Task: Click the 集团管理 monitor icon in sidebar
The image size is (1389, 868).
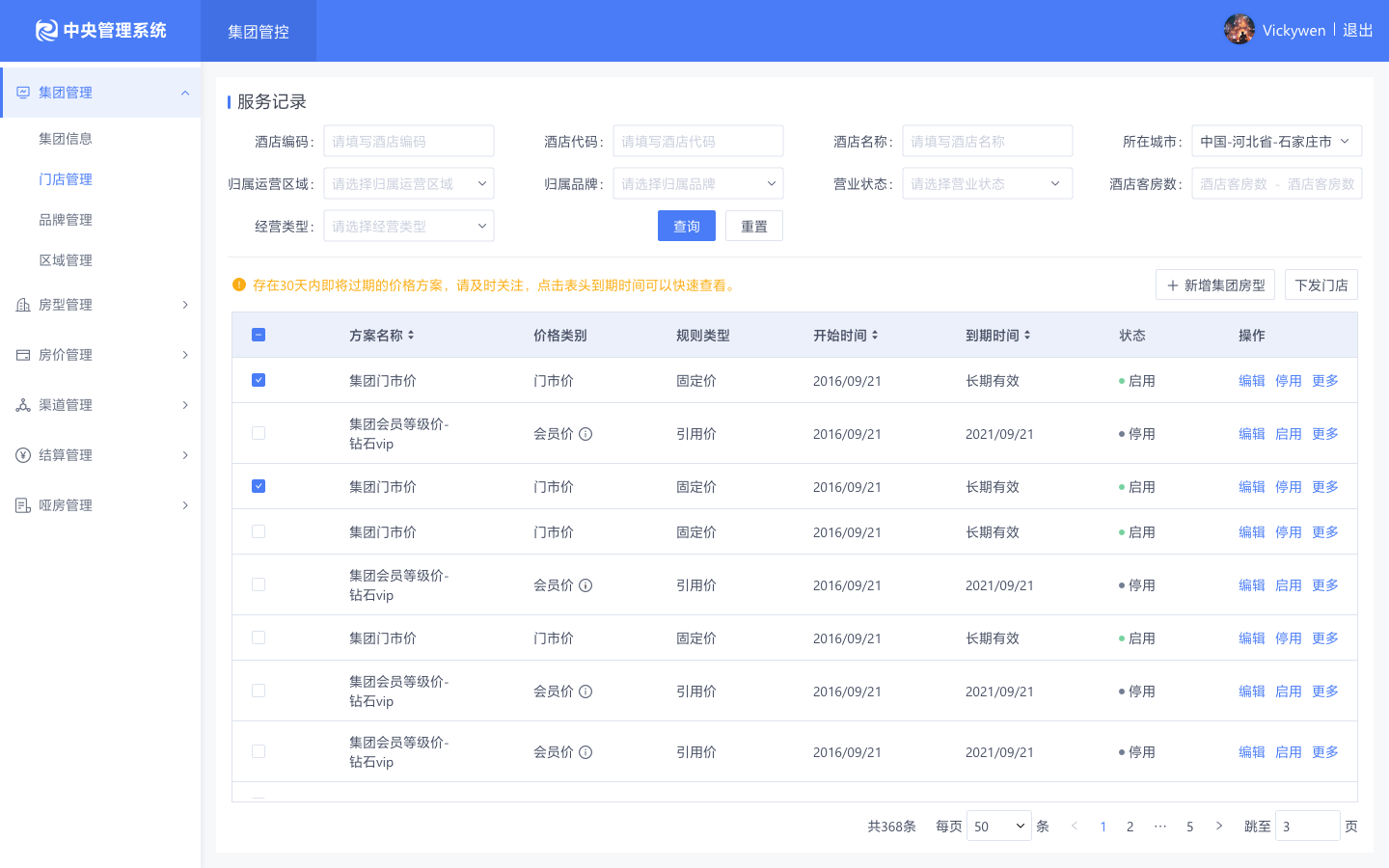Action: (x=23, y=93)
